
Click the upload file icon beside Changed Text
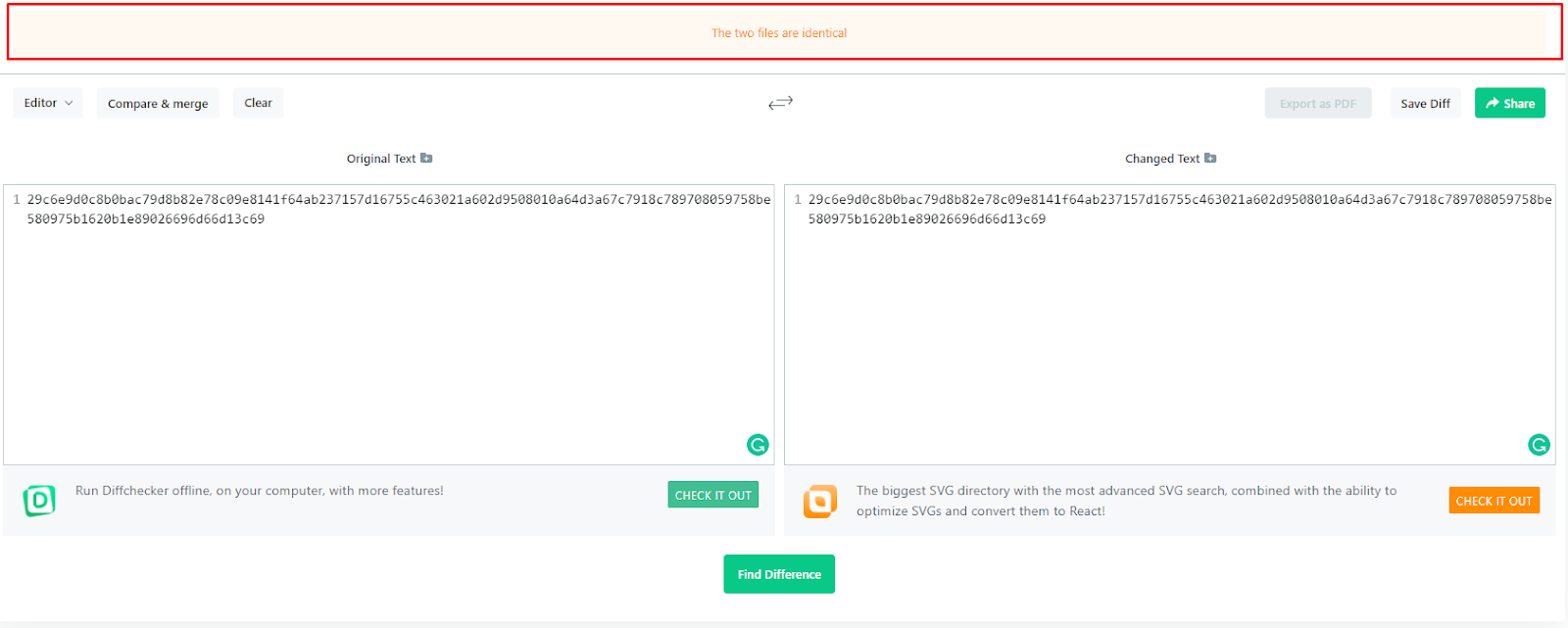point(1210,158)
